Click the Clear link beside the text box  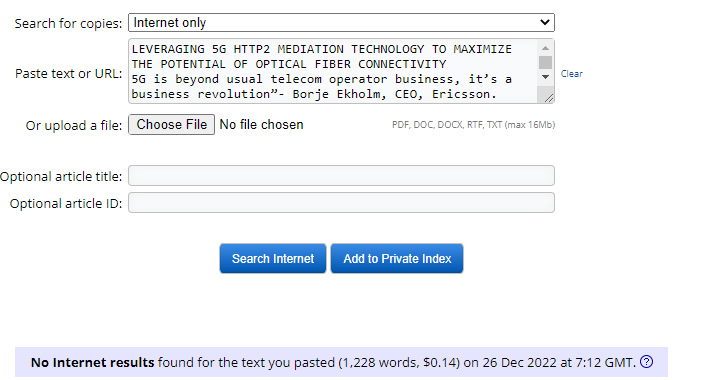tap(572, 74)
